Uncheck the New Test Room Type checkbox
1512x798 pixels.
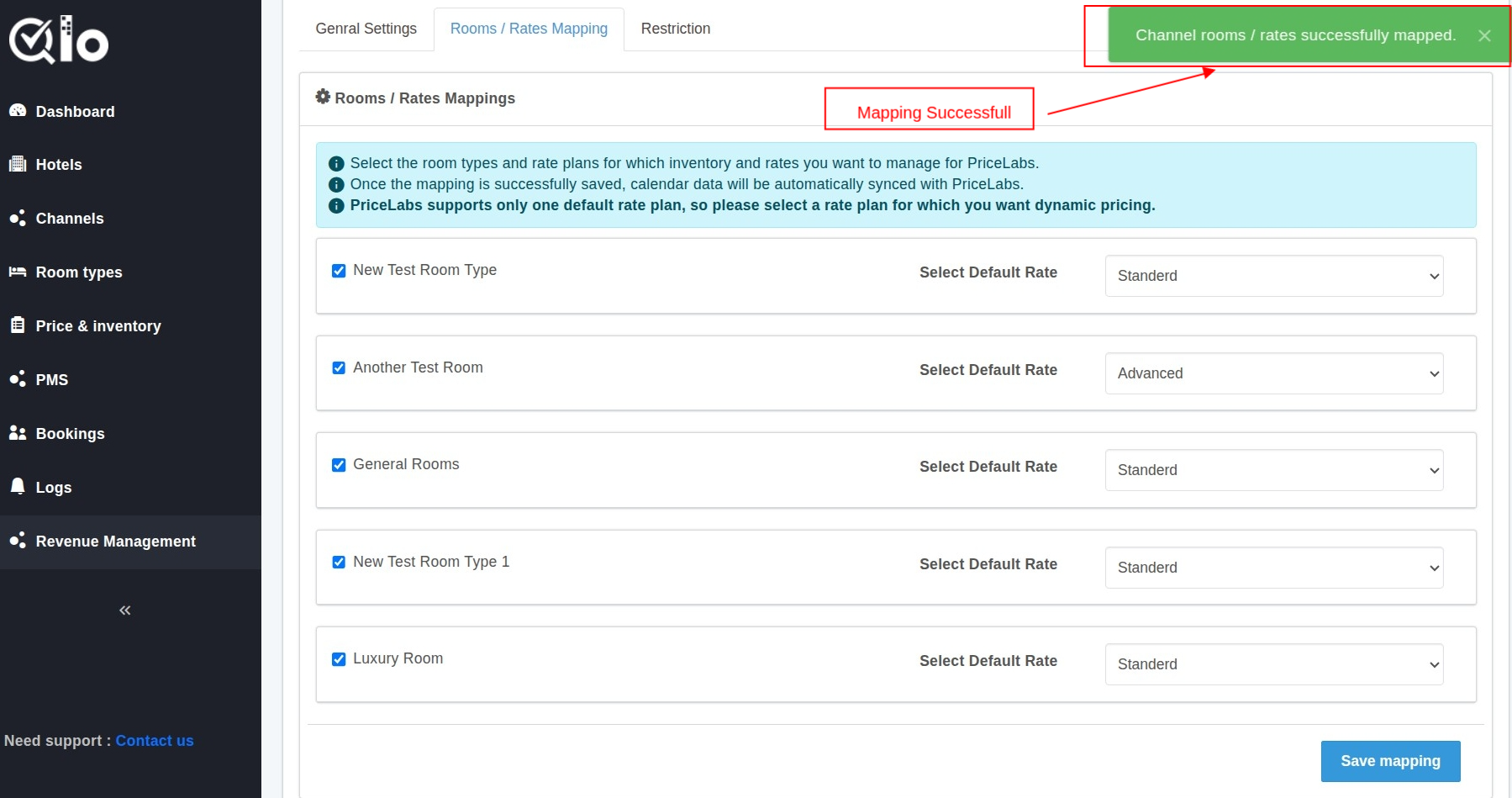(x=339, y=271)
